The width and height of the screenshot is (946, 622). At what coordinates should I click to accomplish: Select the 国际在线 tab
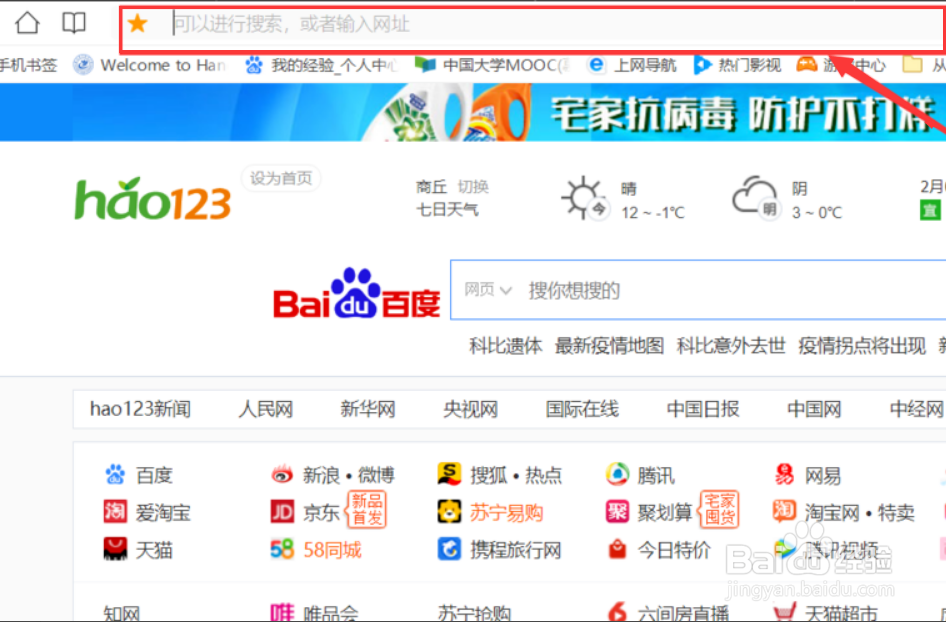(x=582, y=409)
